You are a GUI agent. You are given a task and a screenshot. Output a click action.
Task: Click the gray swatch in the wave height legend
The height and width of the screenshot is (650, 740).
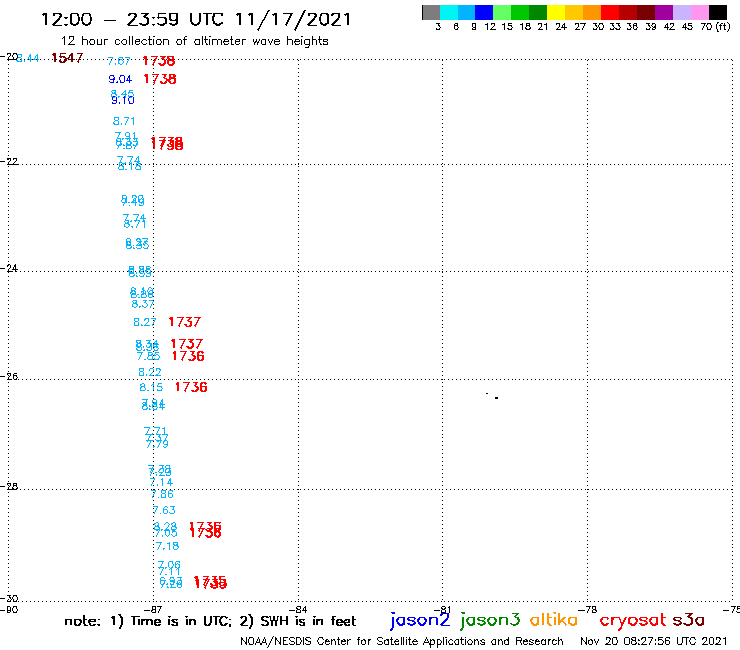click(x=431, y=12)
